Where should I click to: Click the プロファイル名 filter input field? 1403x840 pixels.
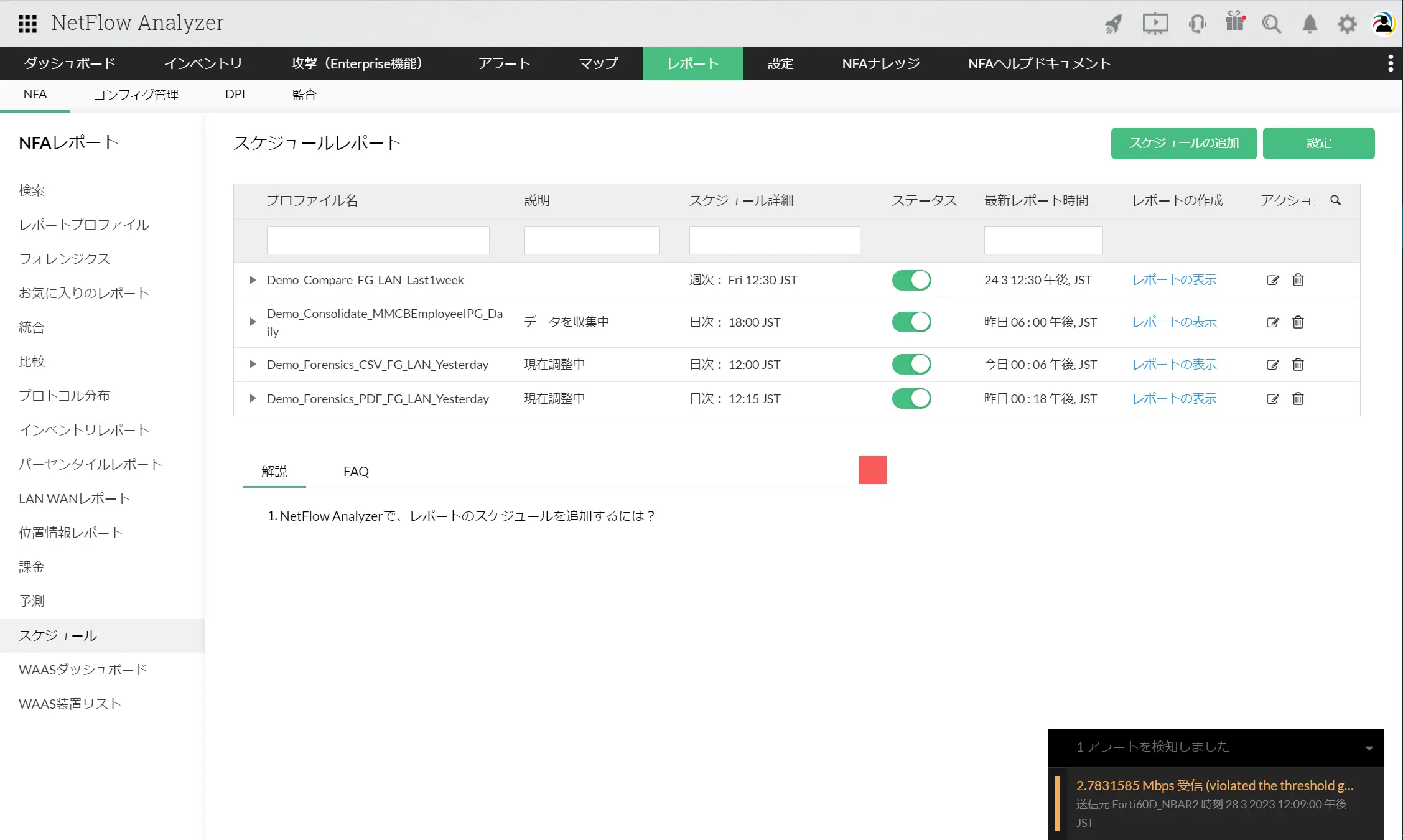(x=378, y=240)
